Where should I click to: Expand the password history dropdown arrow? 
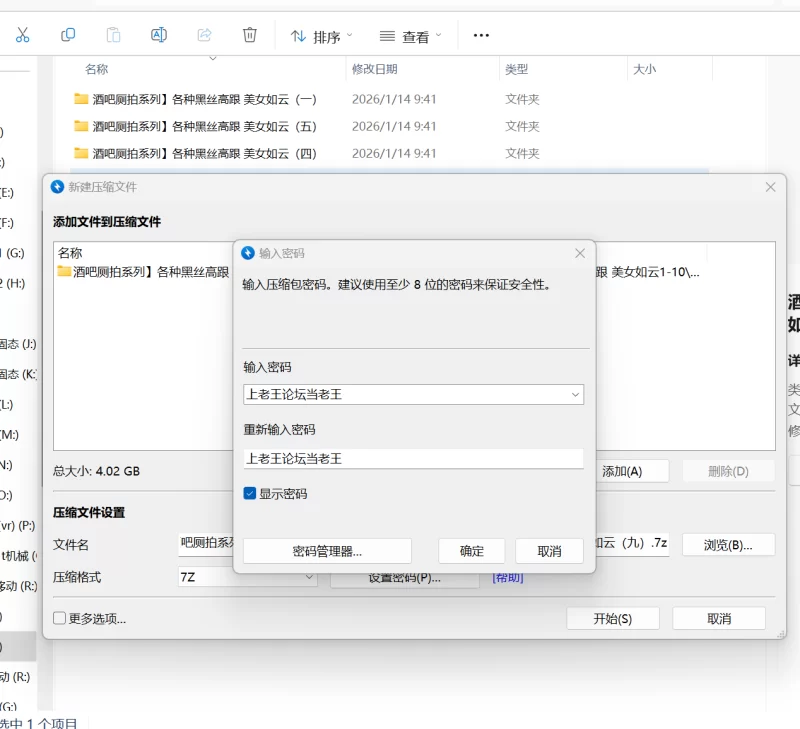tap(575, 394)
